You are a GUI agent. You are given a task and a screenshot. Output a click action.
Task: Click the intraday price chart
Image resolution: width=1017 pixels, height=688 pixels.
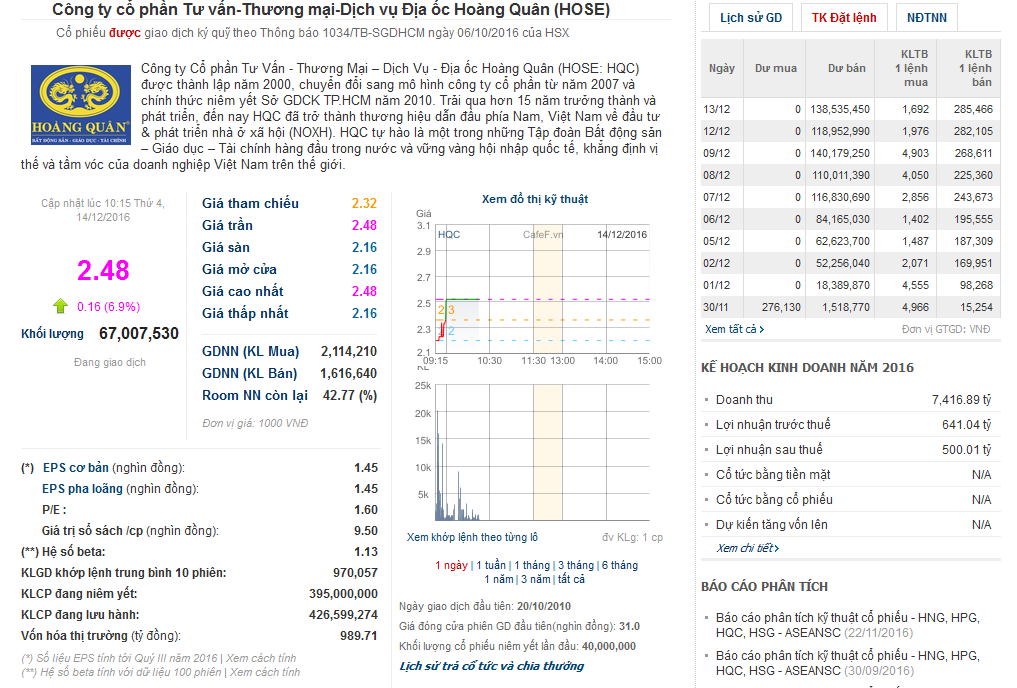click(x=542, y=289)
